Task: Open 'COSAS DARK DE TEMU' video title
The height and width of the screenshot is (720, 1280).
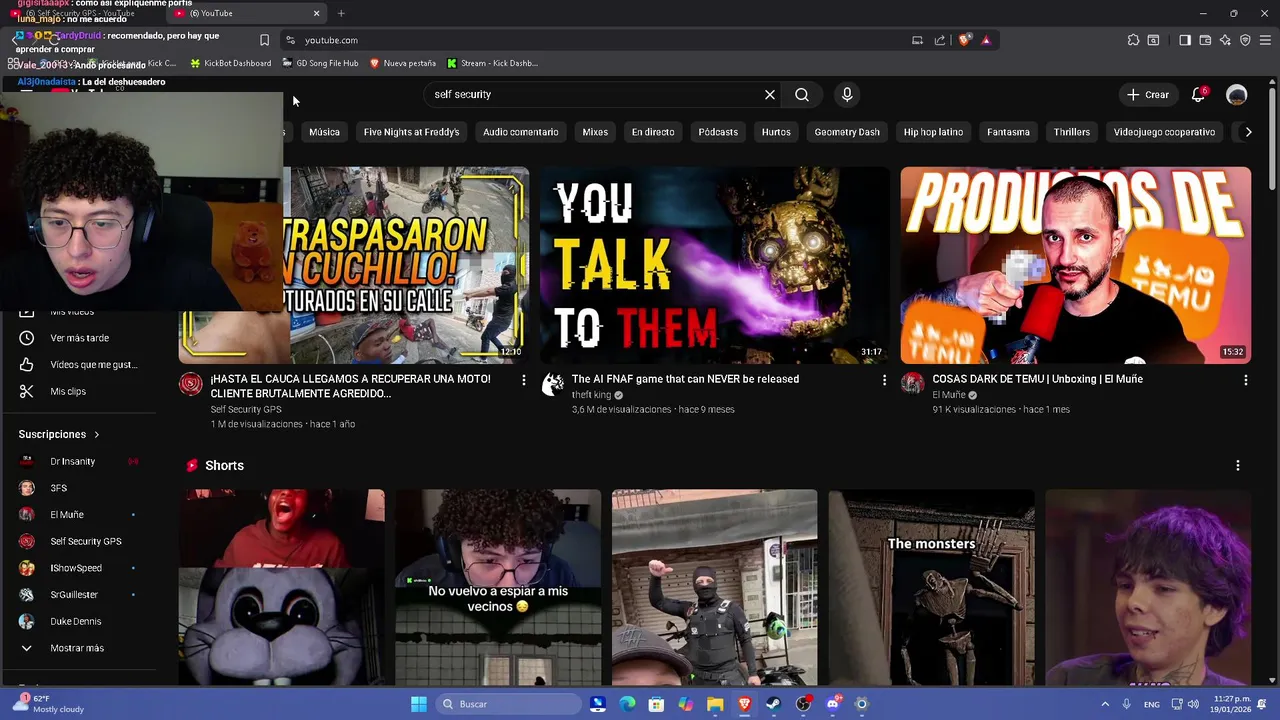Action: pos(1037,379)
